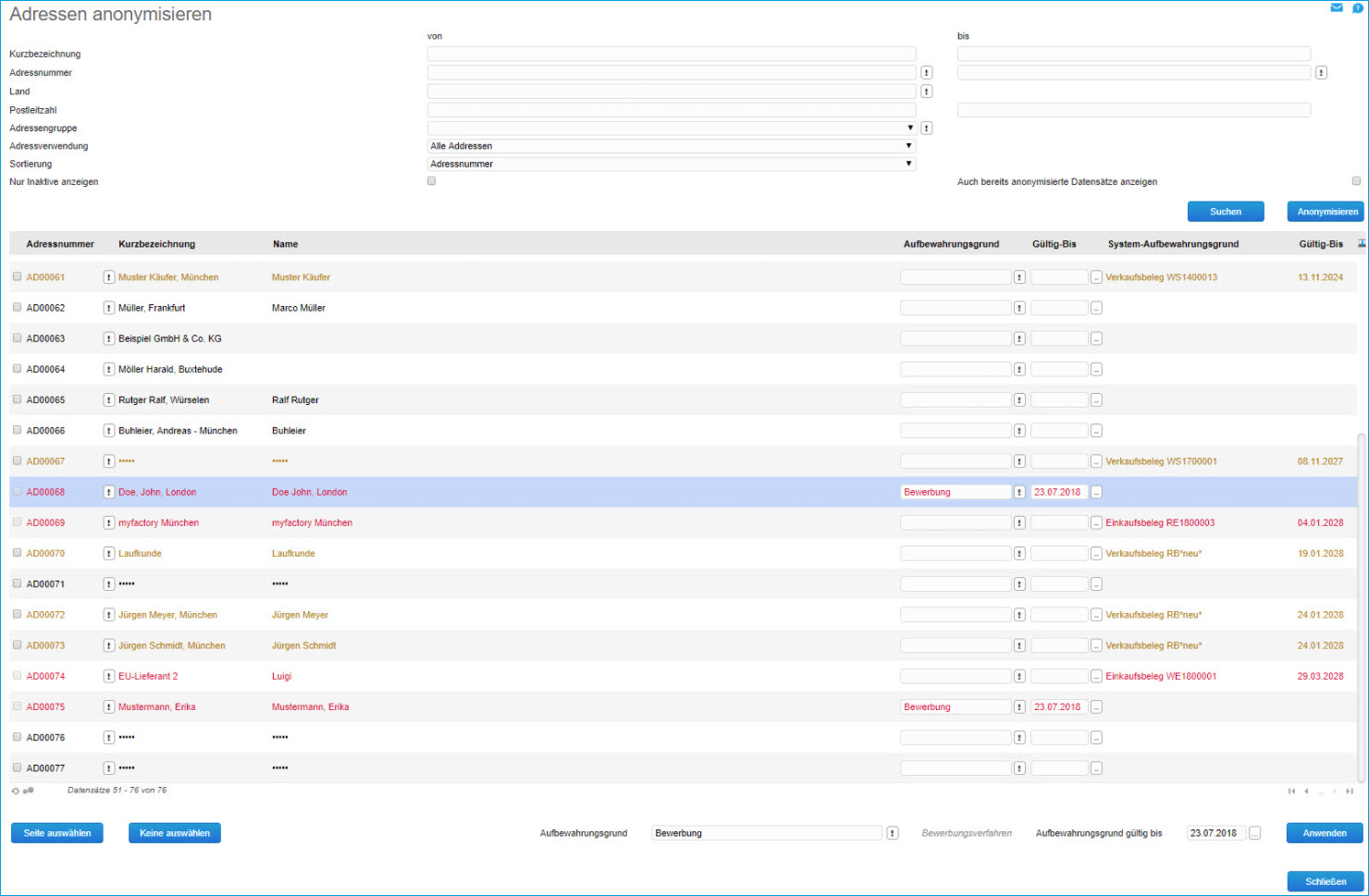The width and height of the screenshot is (1369, 896).
Task: Jump to first page of records
Action: 1291,792
